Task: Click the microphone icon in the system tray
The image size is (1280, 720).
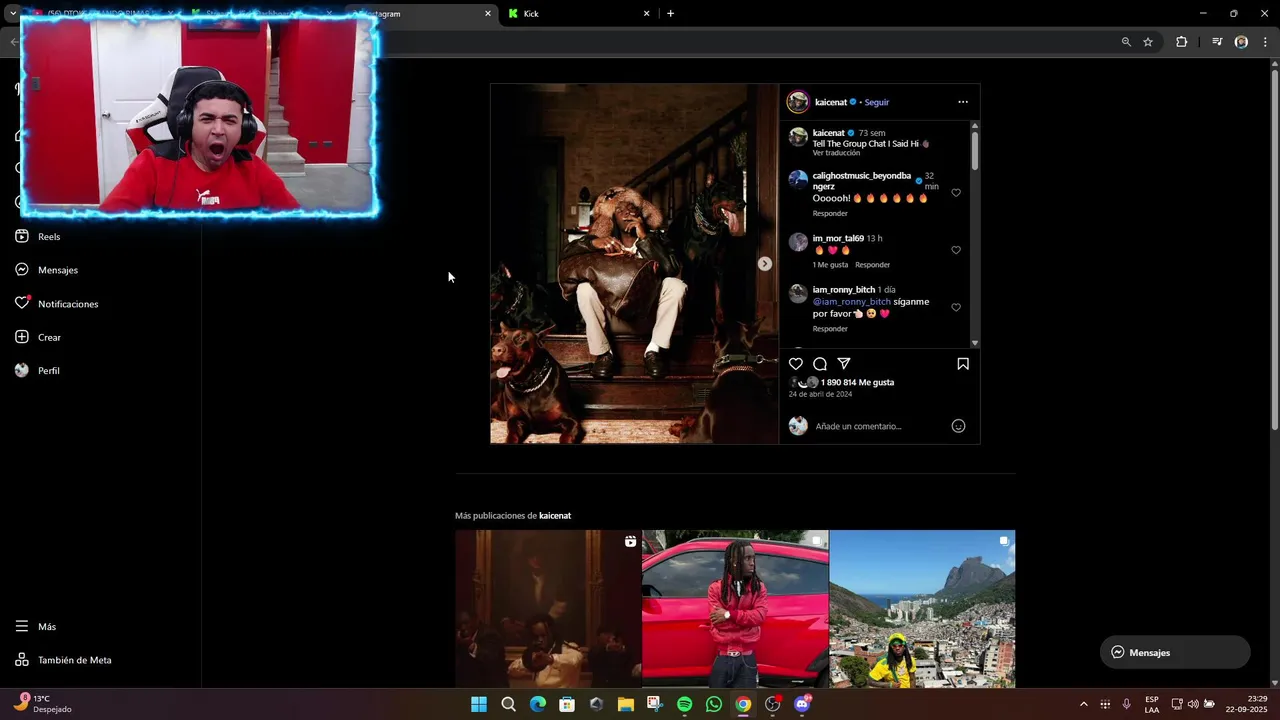Action: click(x=1127, y=704)
